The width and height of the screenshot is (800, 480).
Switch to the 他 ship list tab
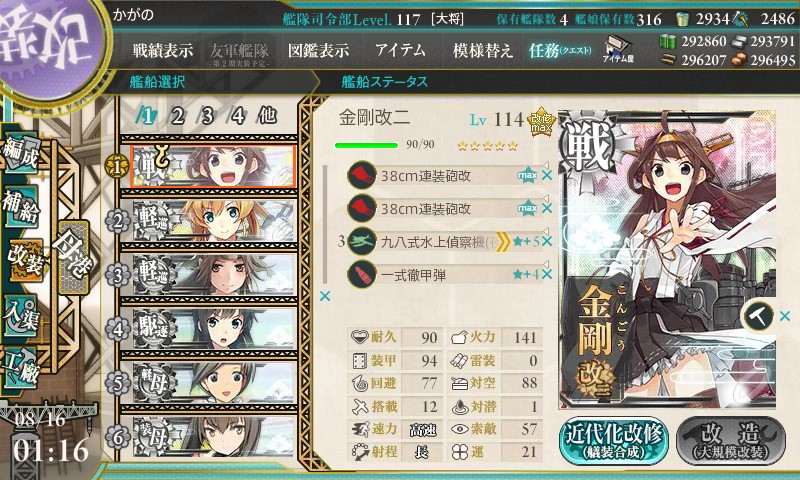(x=267, y=116)
